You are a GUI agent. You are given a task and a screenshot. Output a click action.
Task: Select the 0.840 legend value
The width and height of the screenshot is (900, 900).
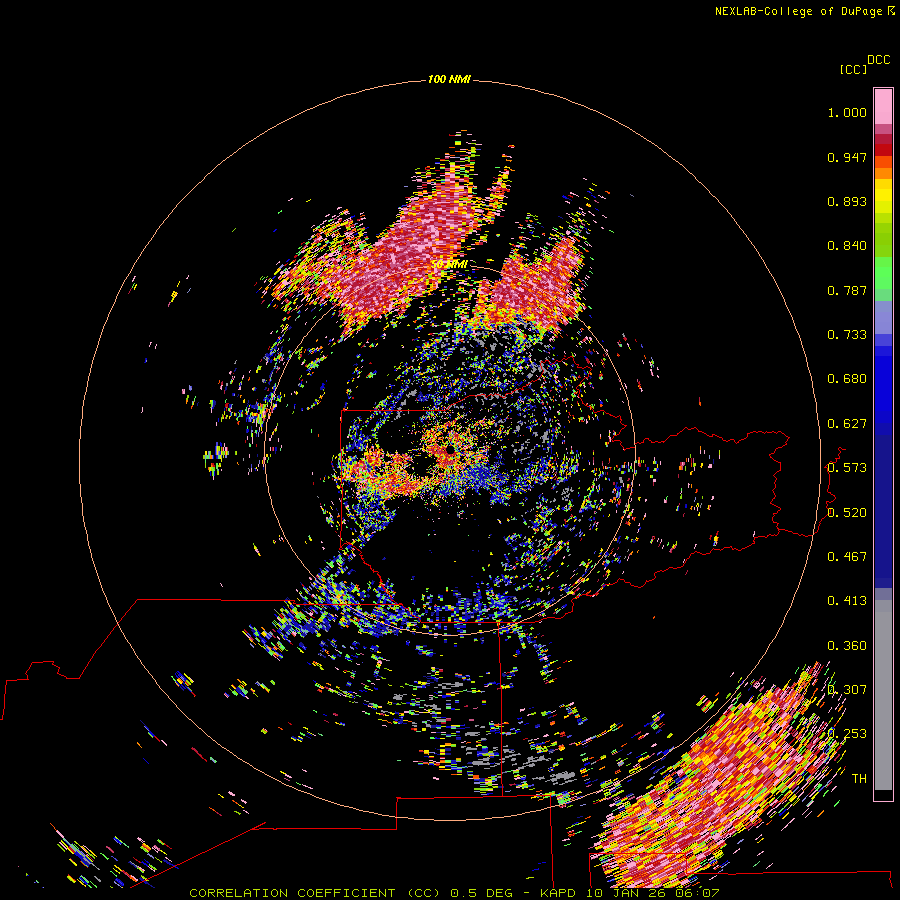point(847,246)
